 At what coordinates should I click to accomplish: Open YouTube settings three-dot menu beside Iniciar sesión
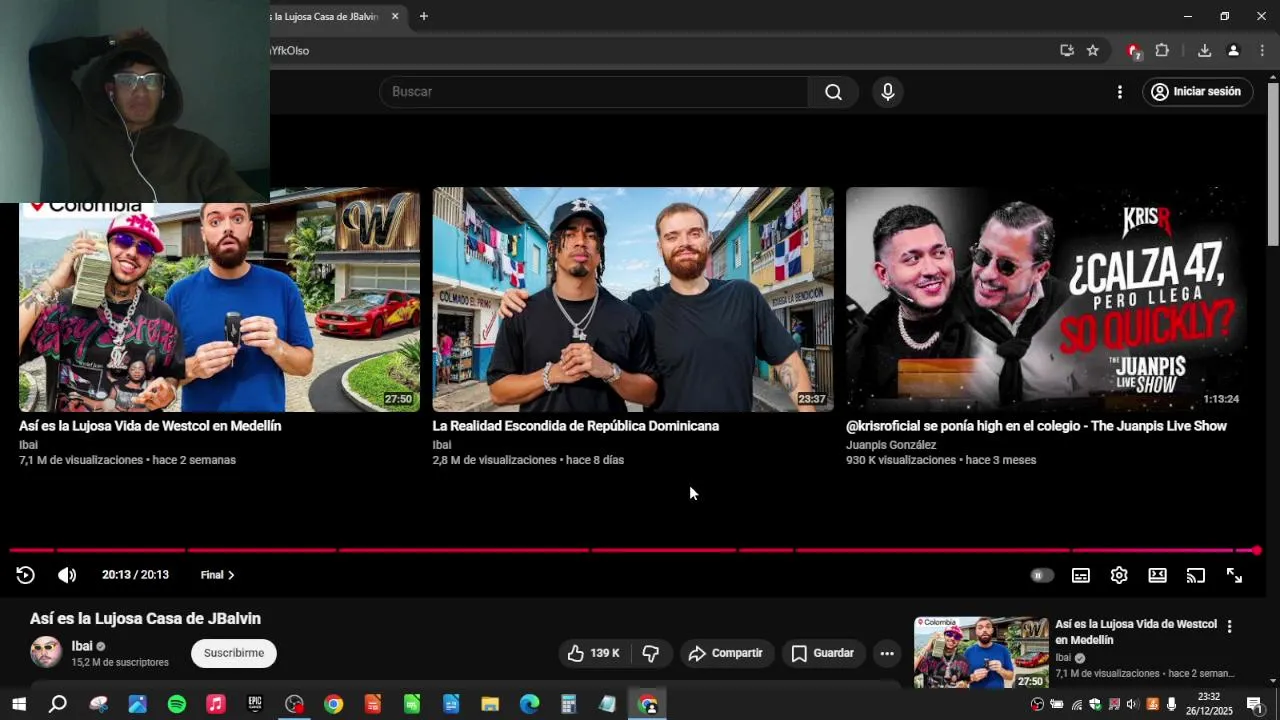pos(1119,92)
